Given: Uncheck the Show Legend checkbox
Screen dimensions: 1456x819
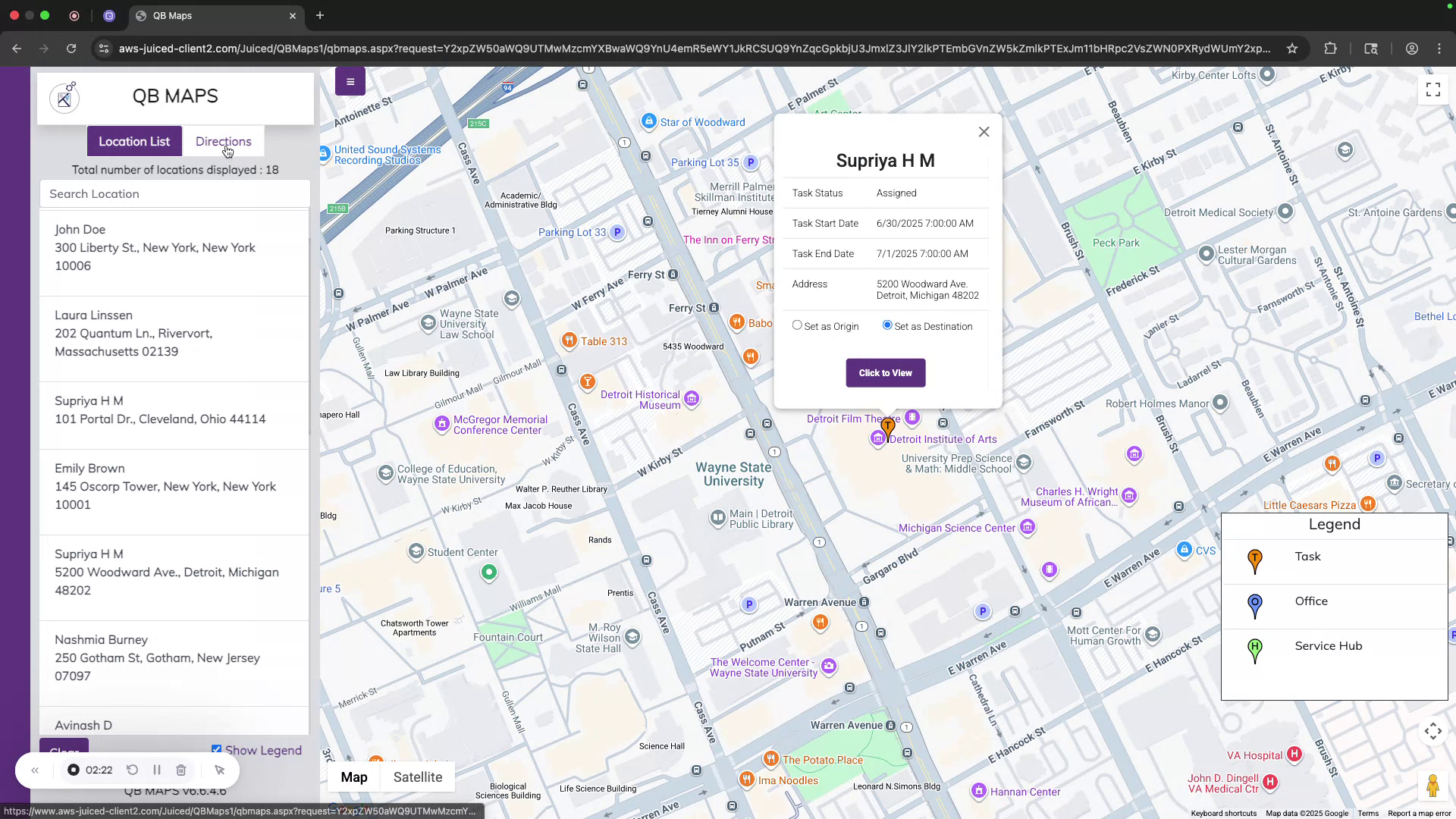Looking at the screenshot, I should 217,748.
